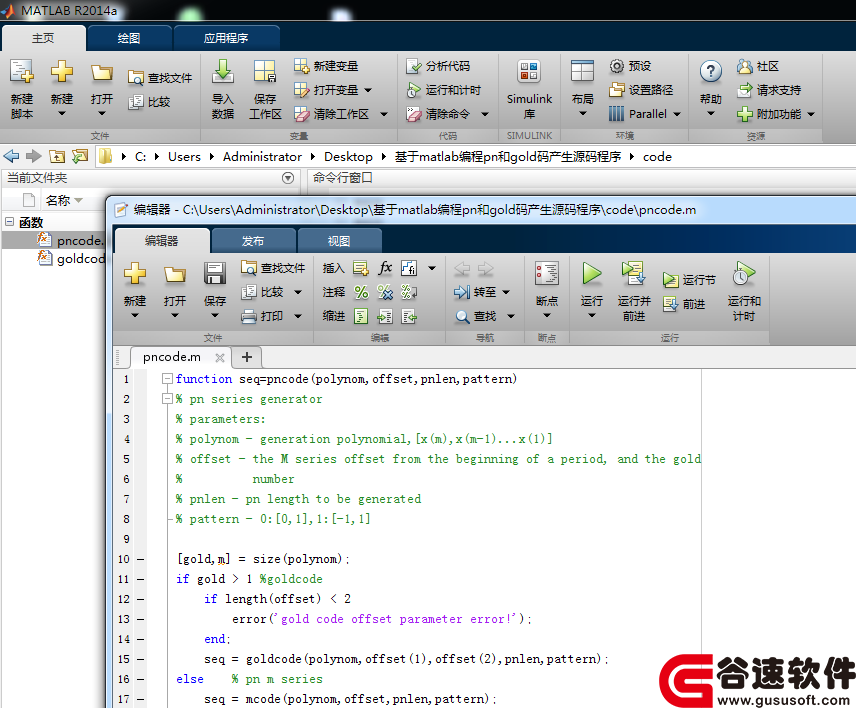Screen dimensions: 856x708
Task: Open the 布局 layout menu
Action: pyautogui.click(x=582, y=89)
